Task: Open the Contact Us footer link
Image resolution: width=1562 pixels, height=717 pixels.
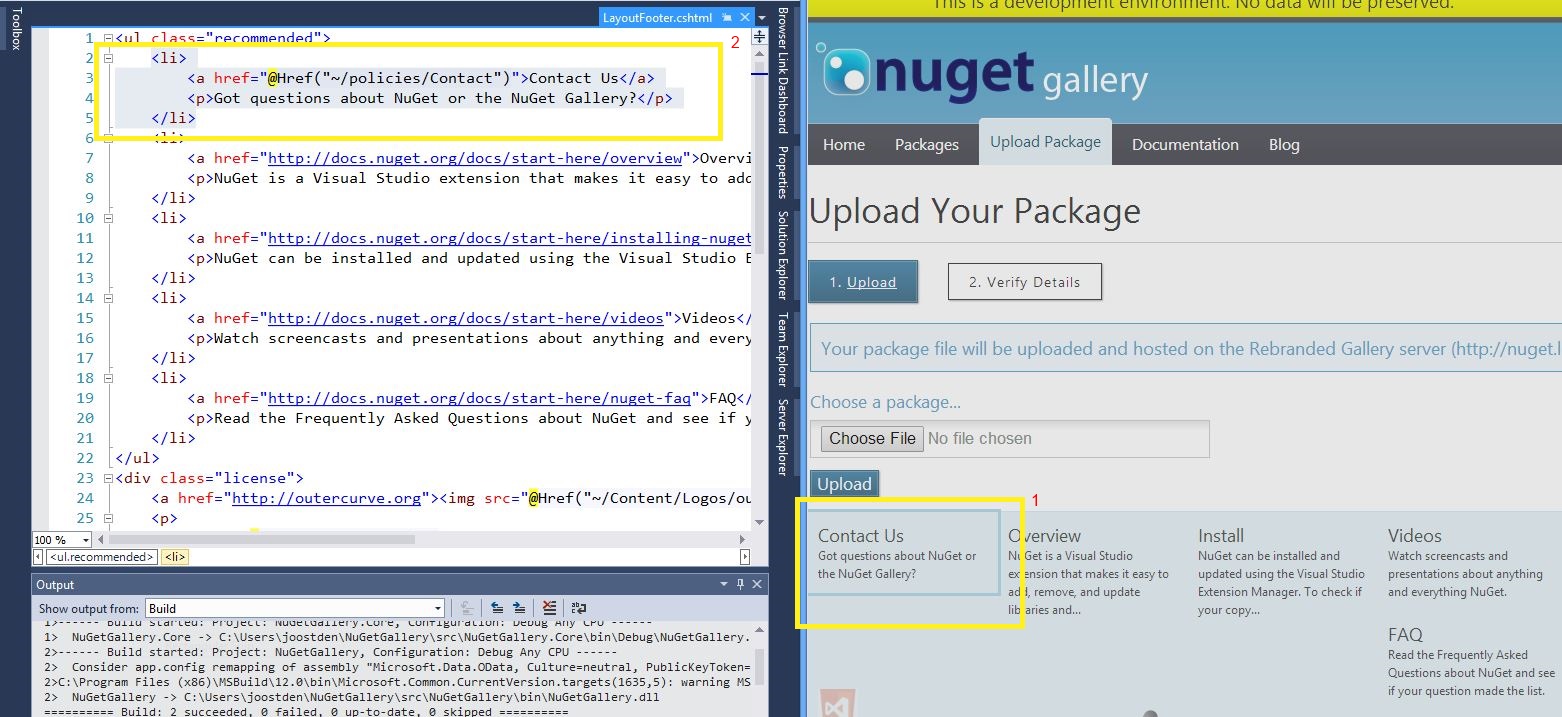Action: (x=861, y=536)
